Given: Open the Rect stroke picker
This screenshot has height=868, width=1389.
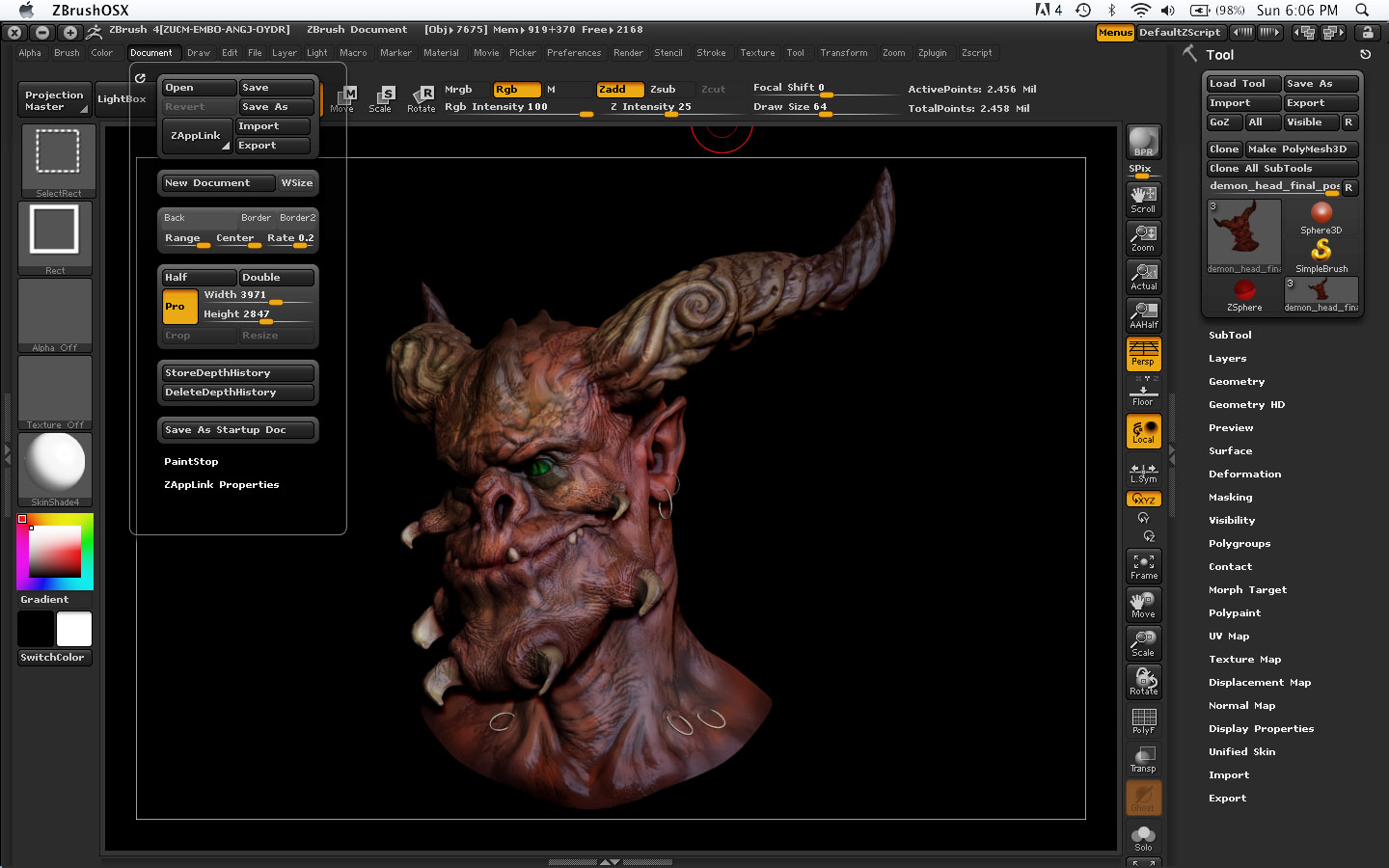Looking at the screenshot, I should click(x=55, y=238).
